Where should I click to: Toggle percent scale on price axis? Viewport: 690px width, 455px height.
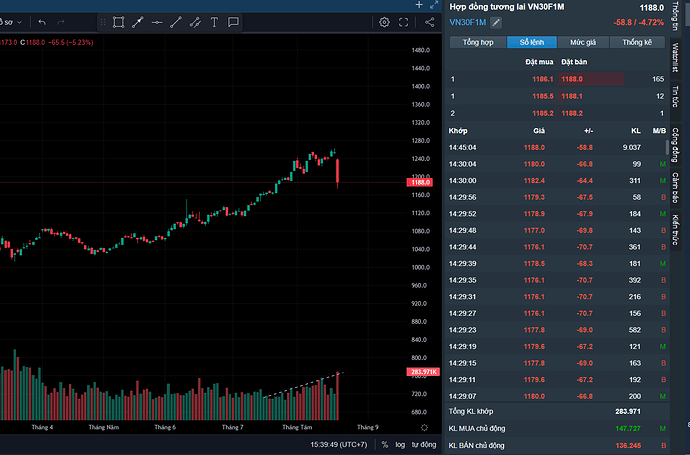point(384,444)
